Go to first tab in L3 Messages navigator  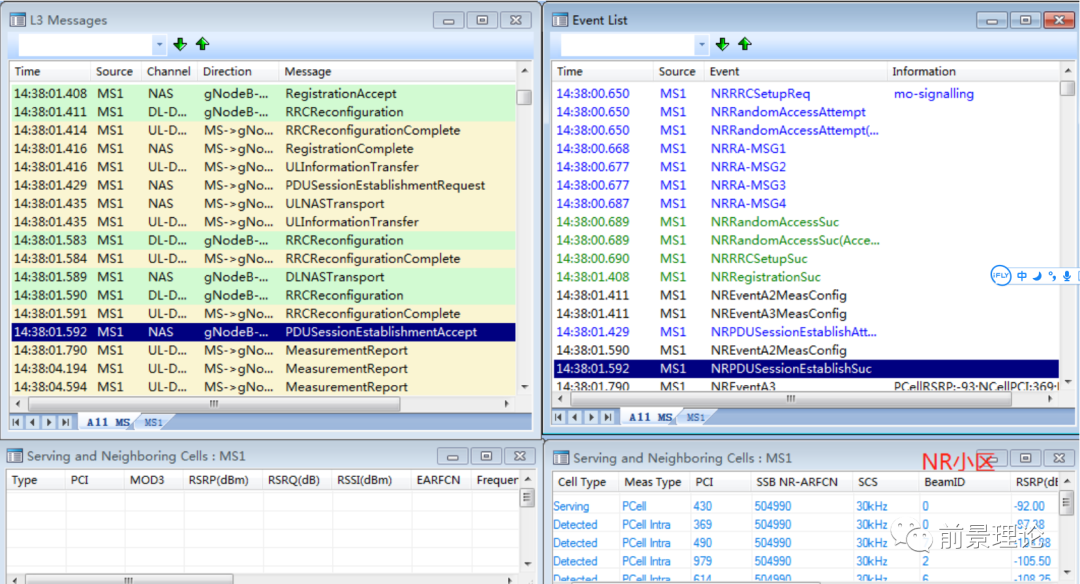point(16,422)
